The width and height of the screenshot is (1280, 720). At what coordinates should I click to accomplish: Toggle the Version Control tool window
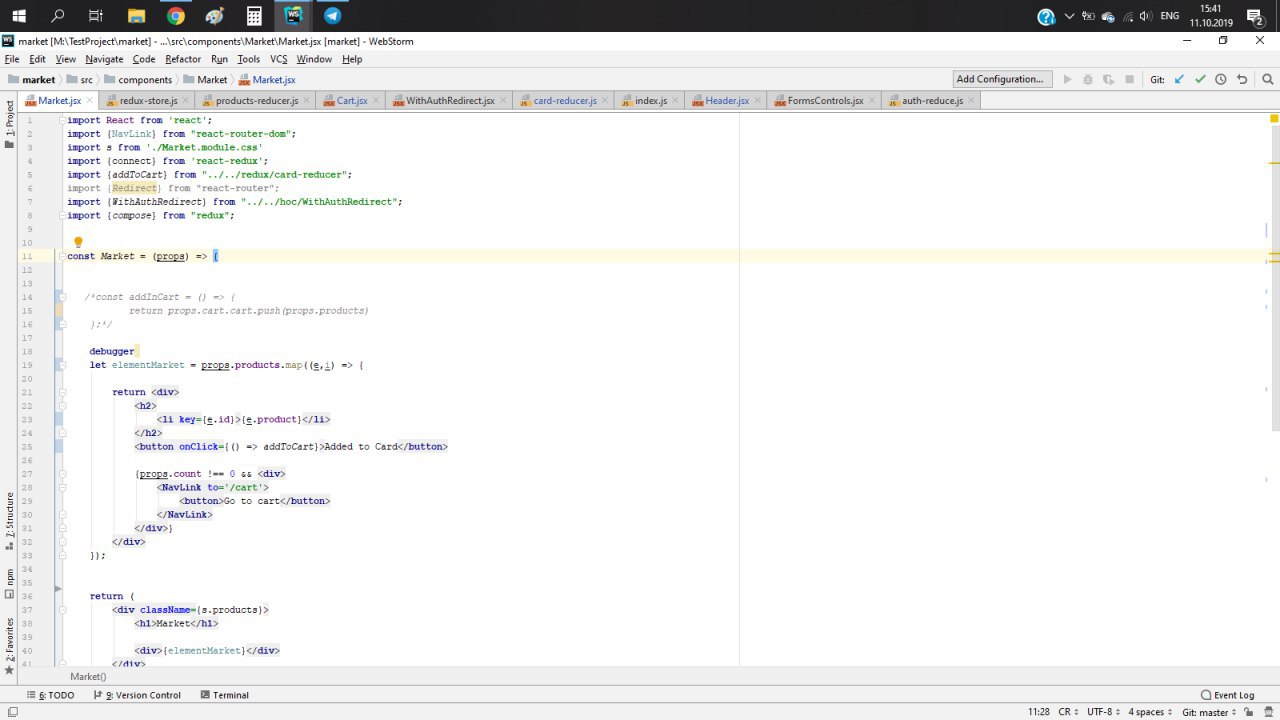[137, 695]
